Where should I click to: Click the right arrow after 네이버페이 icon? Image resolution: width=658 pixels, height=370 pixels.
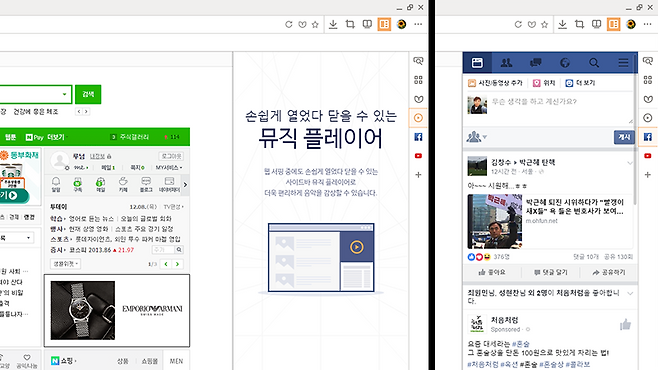tap(185, 185)
